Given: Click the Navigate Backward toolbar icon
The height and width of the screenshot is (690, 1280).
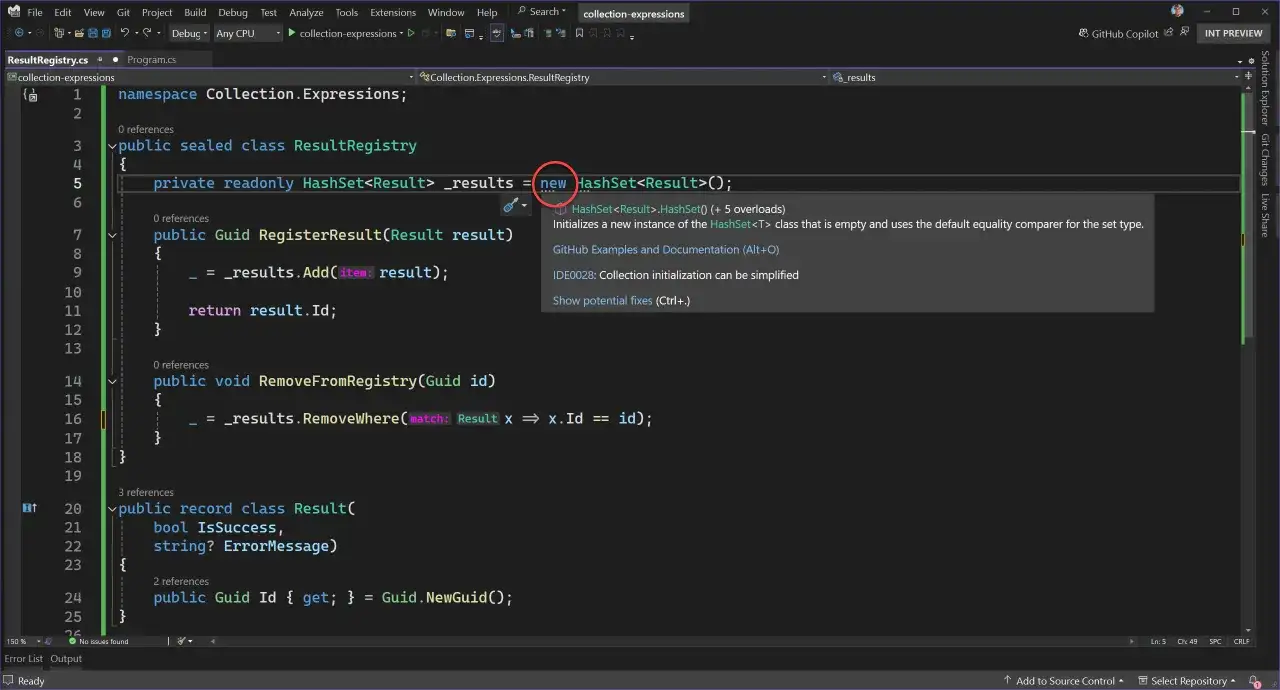Looking at the screenshot, I should tap(19, 33).
